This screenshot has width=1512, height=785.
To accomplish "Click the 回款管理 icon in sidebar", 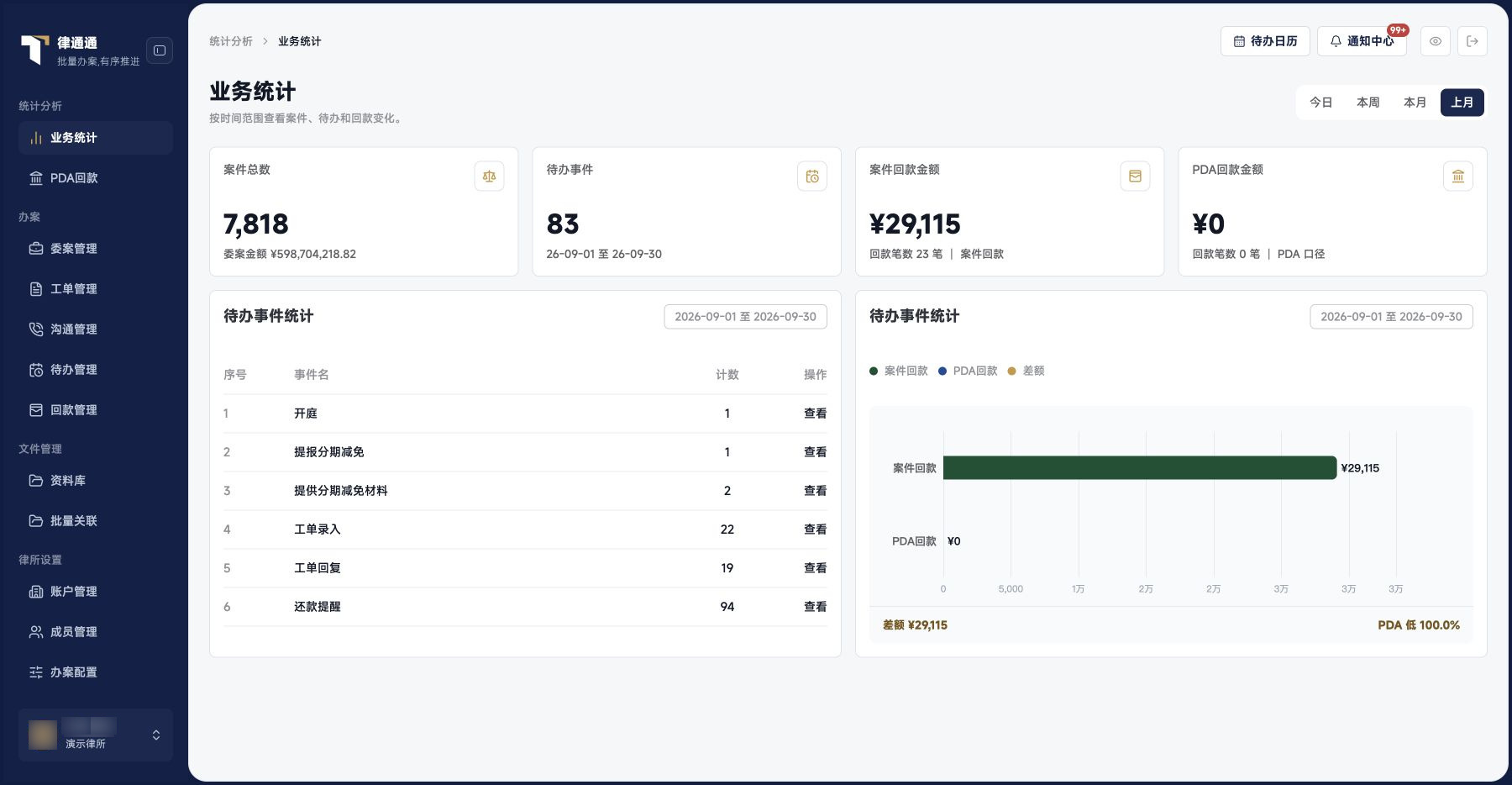I will point(36,410).
